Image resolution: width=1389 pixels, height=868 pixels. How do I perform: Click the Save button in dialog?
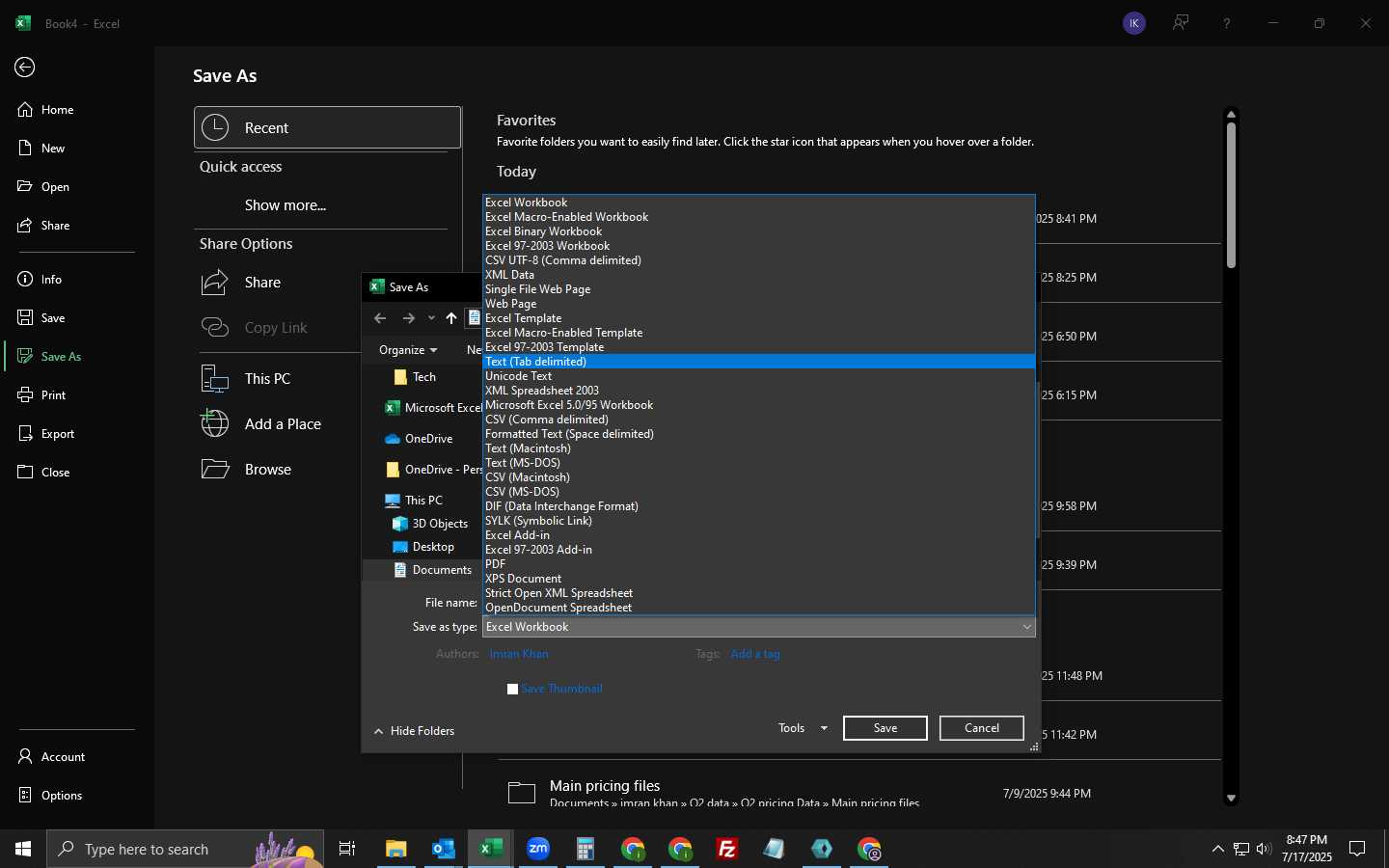885,728
